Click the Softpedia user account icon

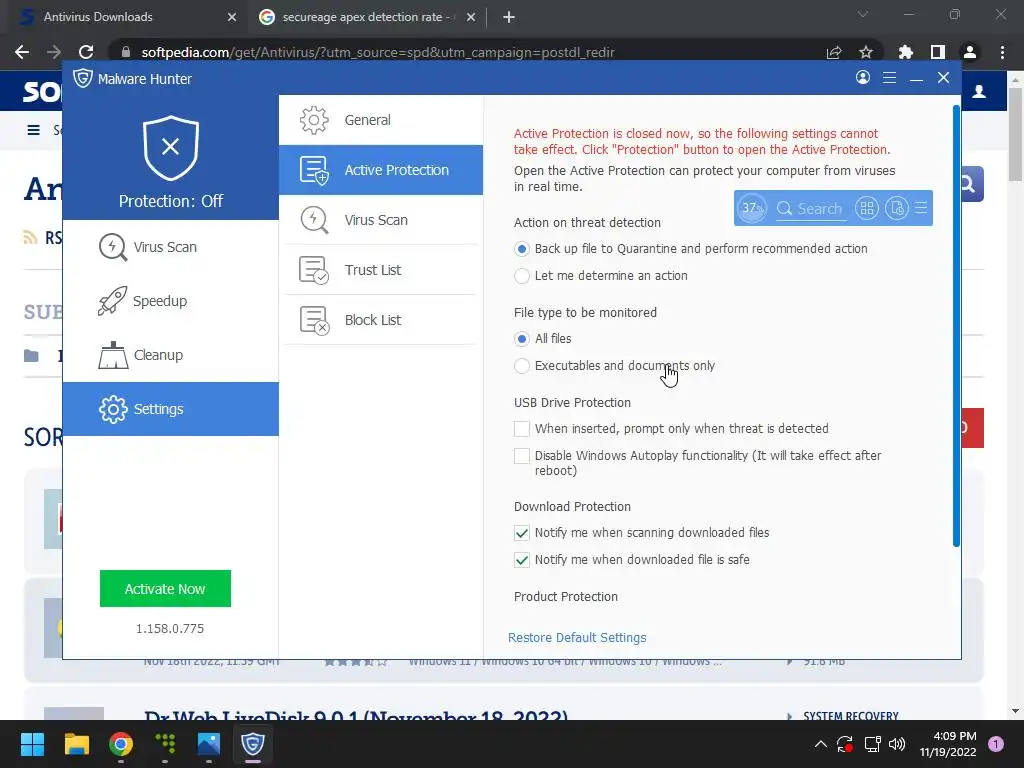point(979,91)
